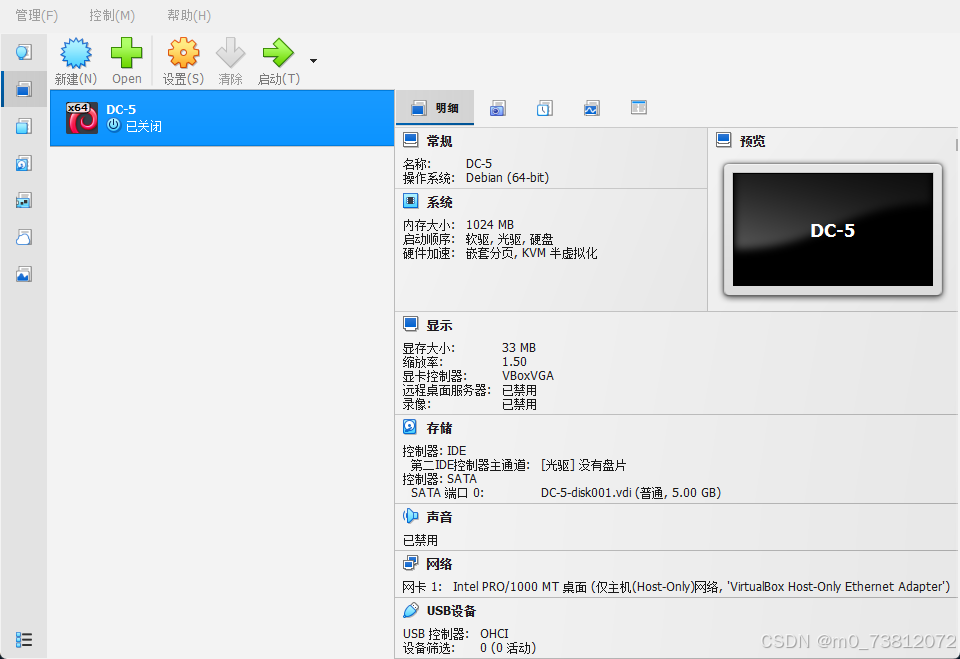Click the 1.50 scale factor value
This screenshot has height=659, width=960.
pyautogui.click(x=514, y=362)
